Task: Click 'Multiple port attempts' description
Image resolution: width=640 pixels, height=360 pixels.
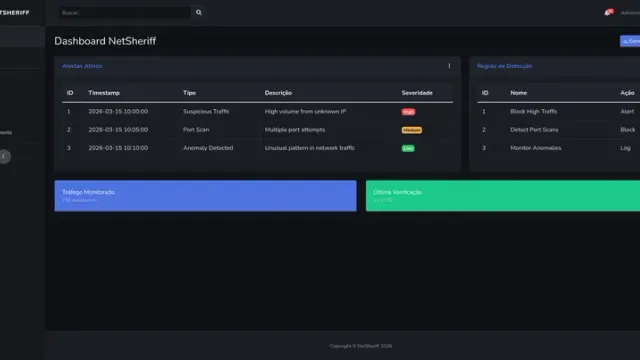Action: (x=295, y=130)
